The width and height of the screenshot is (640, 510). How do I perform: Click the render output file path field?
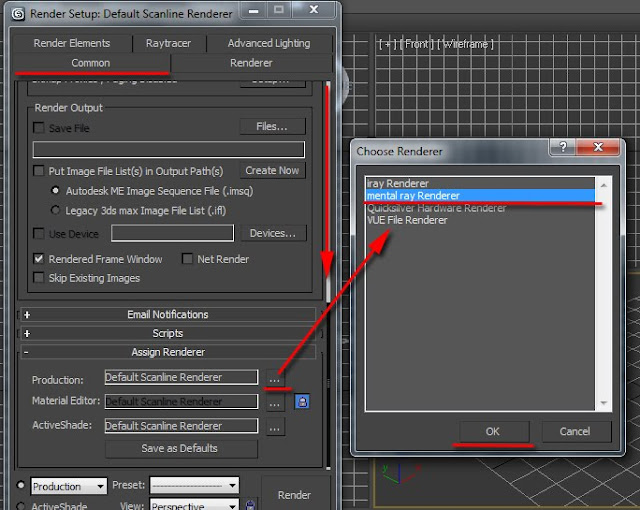169,149
